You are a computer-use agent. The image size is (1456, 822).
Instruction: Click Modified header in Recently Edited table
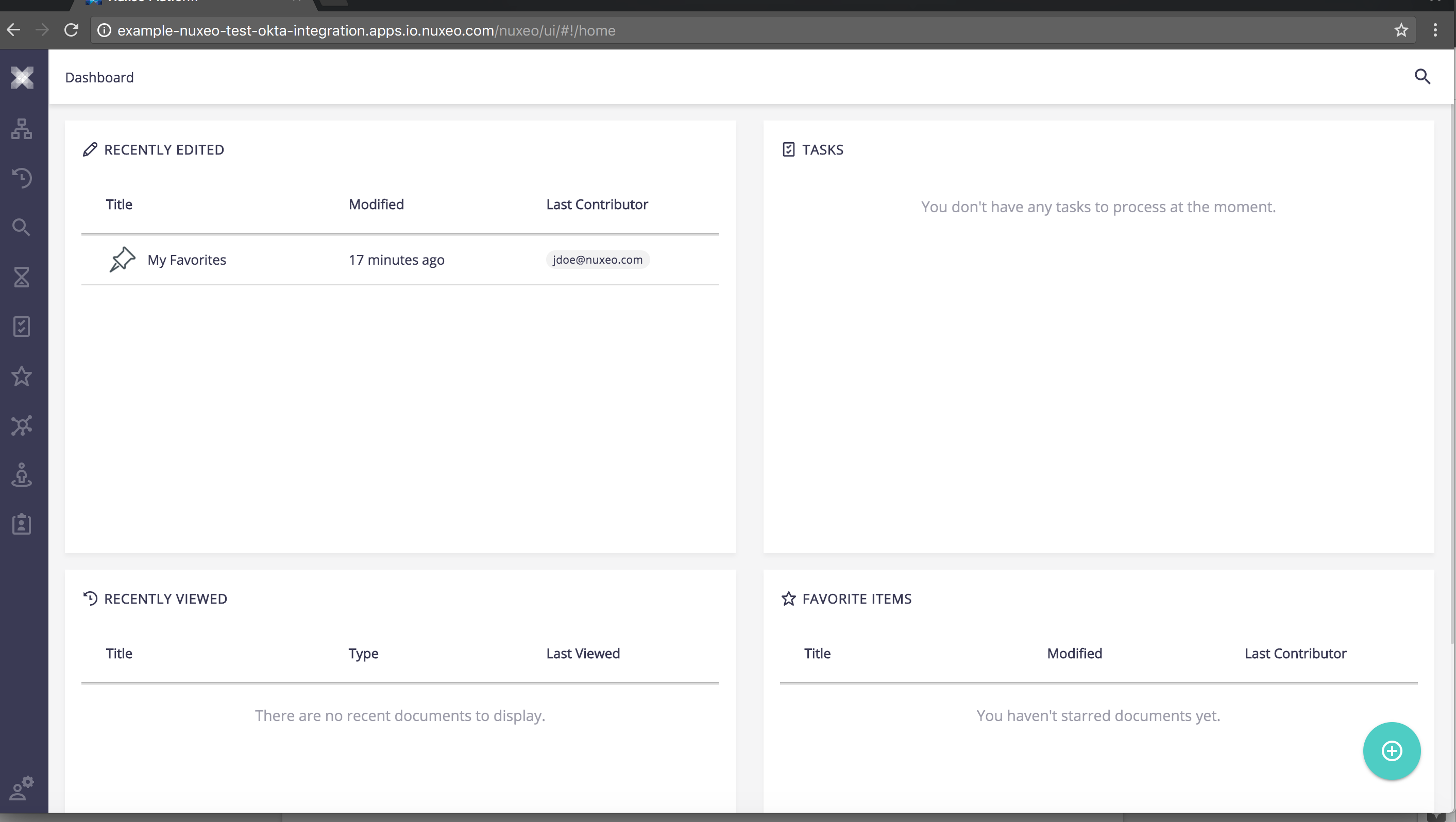(x=376, y=204)
